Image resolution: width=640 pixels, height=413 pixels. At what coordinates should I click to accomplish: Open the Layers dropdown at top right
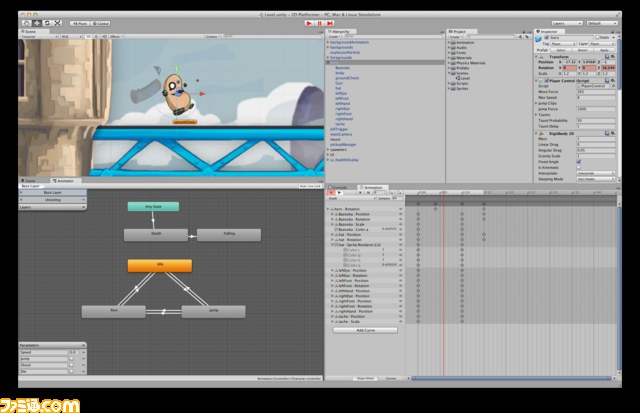567,23
